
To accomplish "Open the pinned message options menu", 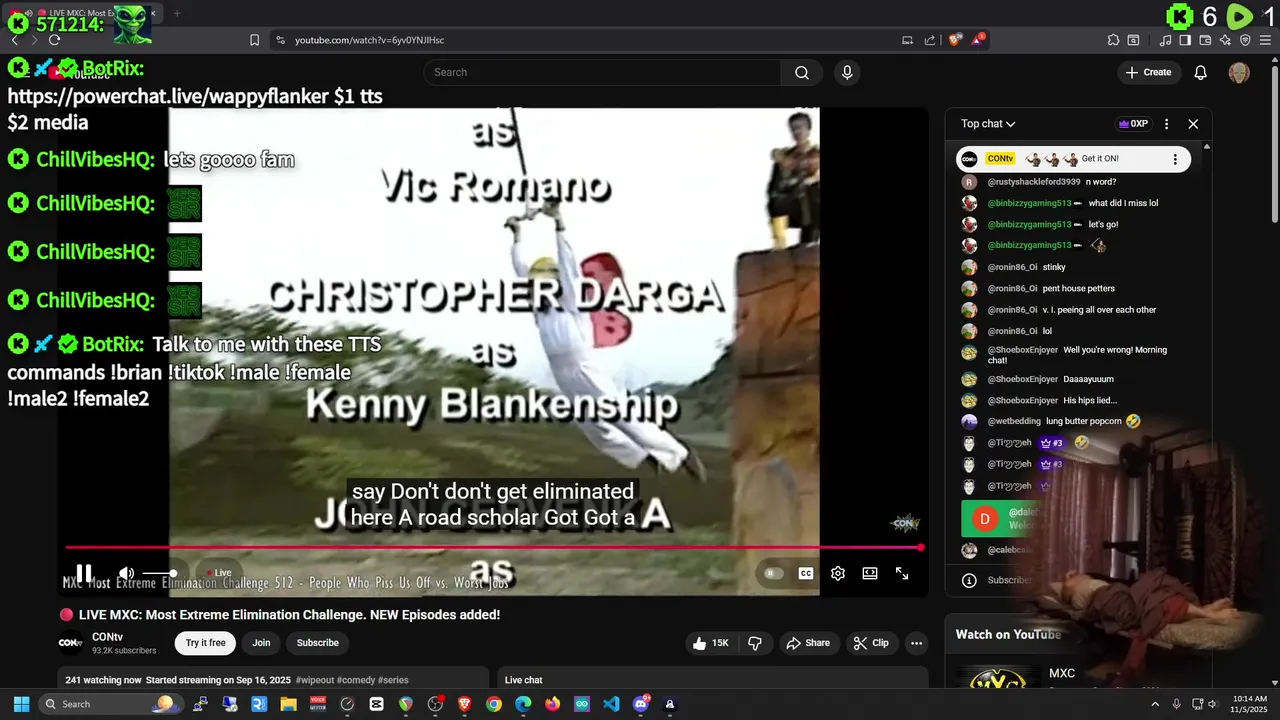I will (x=1175, y=159).
